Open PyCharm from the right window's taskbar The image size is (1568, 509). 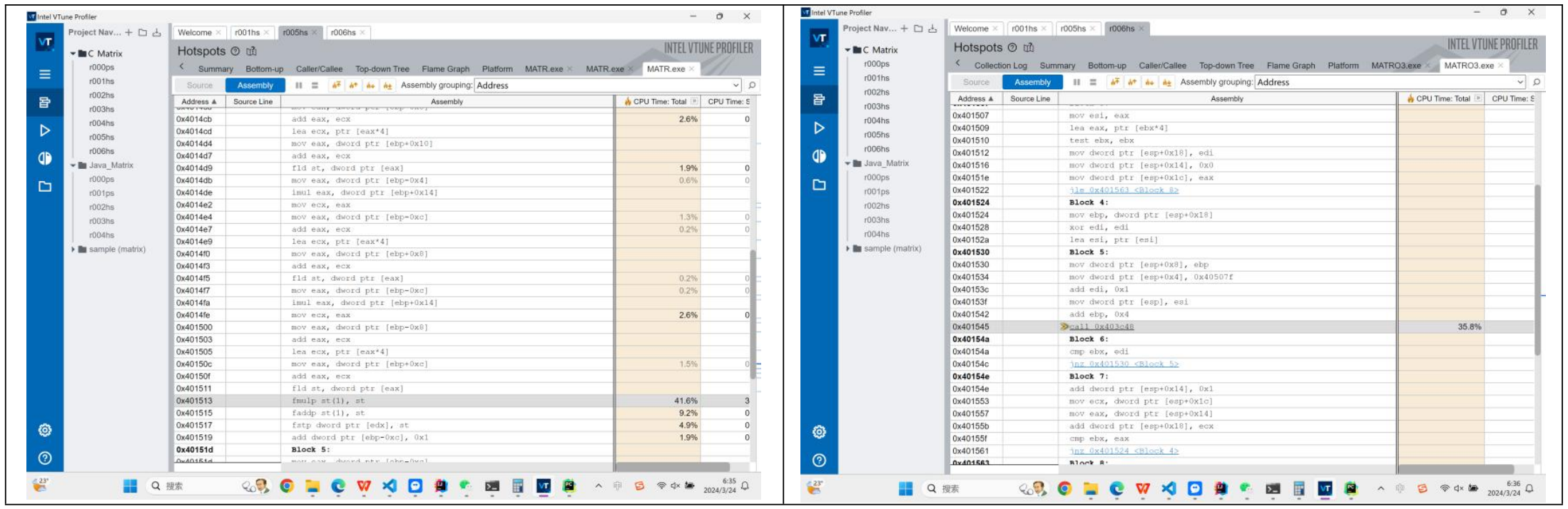coord(1350,488)
